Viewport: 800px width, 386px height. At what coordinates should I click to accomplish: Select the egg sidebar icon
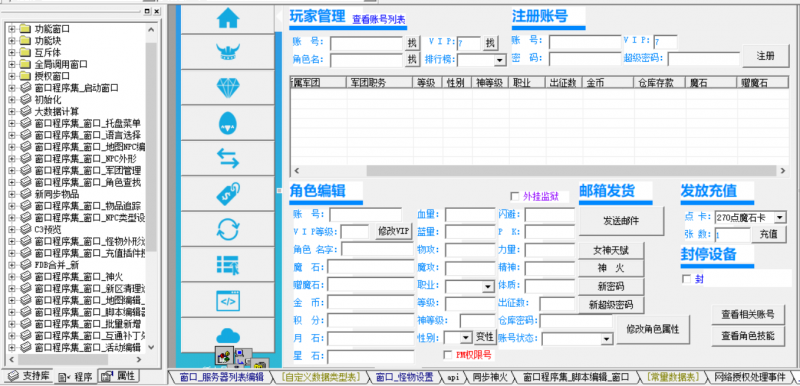228,124
